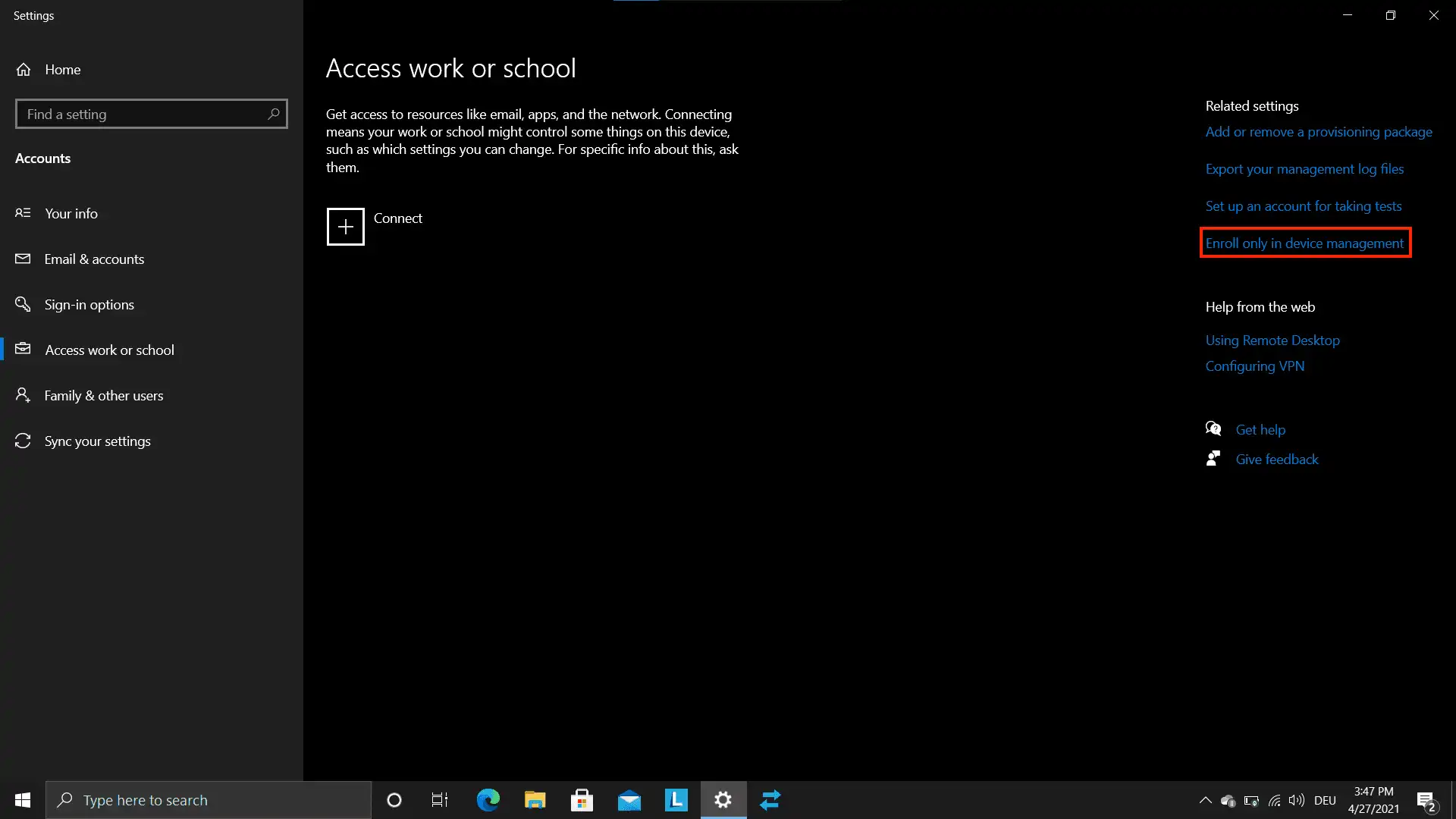The width and height of the screenshot is (1456, 819).
Task: Show hidden system tray icons
Action: point(1205,800)
